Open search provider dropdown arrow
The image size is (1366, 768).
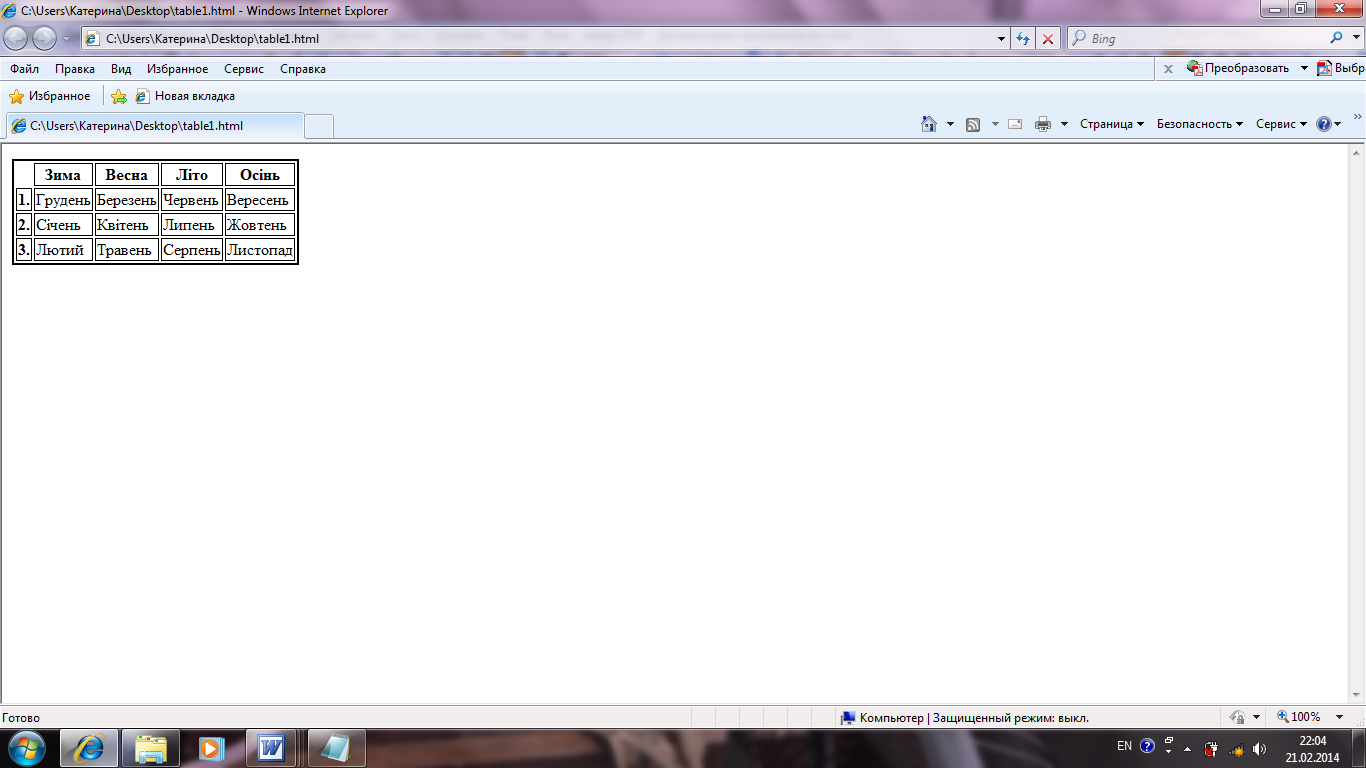tap(1355, 39)
